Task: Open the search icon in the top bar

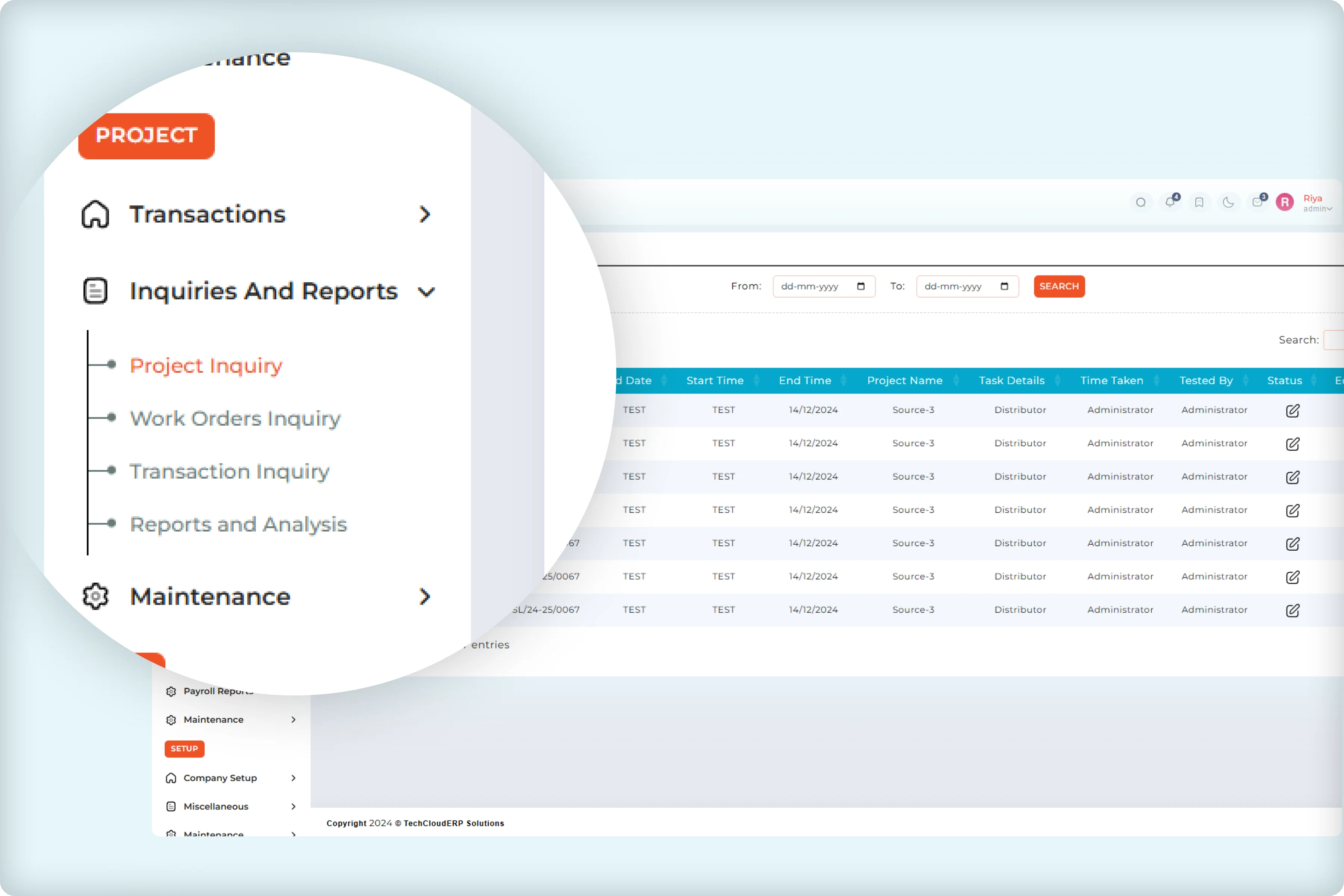Action: (x=1141, y=202)
